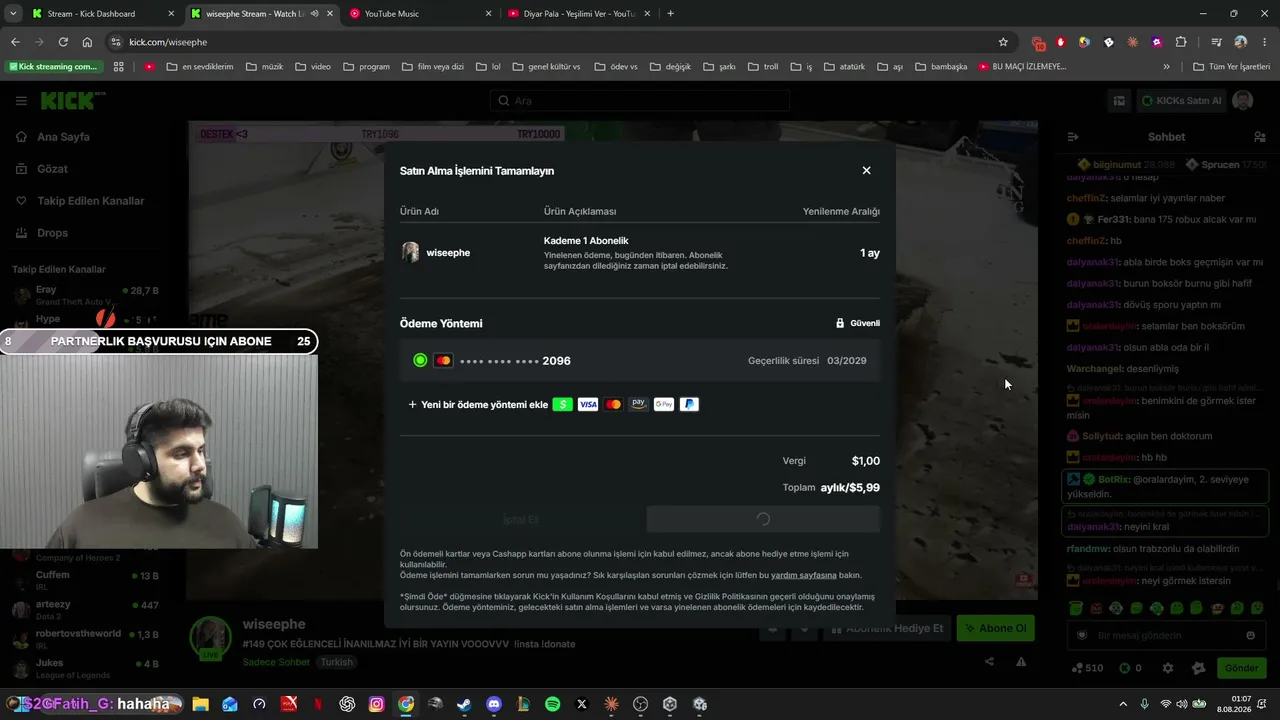
Task: Choose the Cash App payment icon
Action: click(562, 404)
